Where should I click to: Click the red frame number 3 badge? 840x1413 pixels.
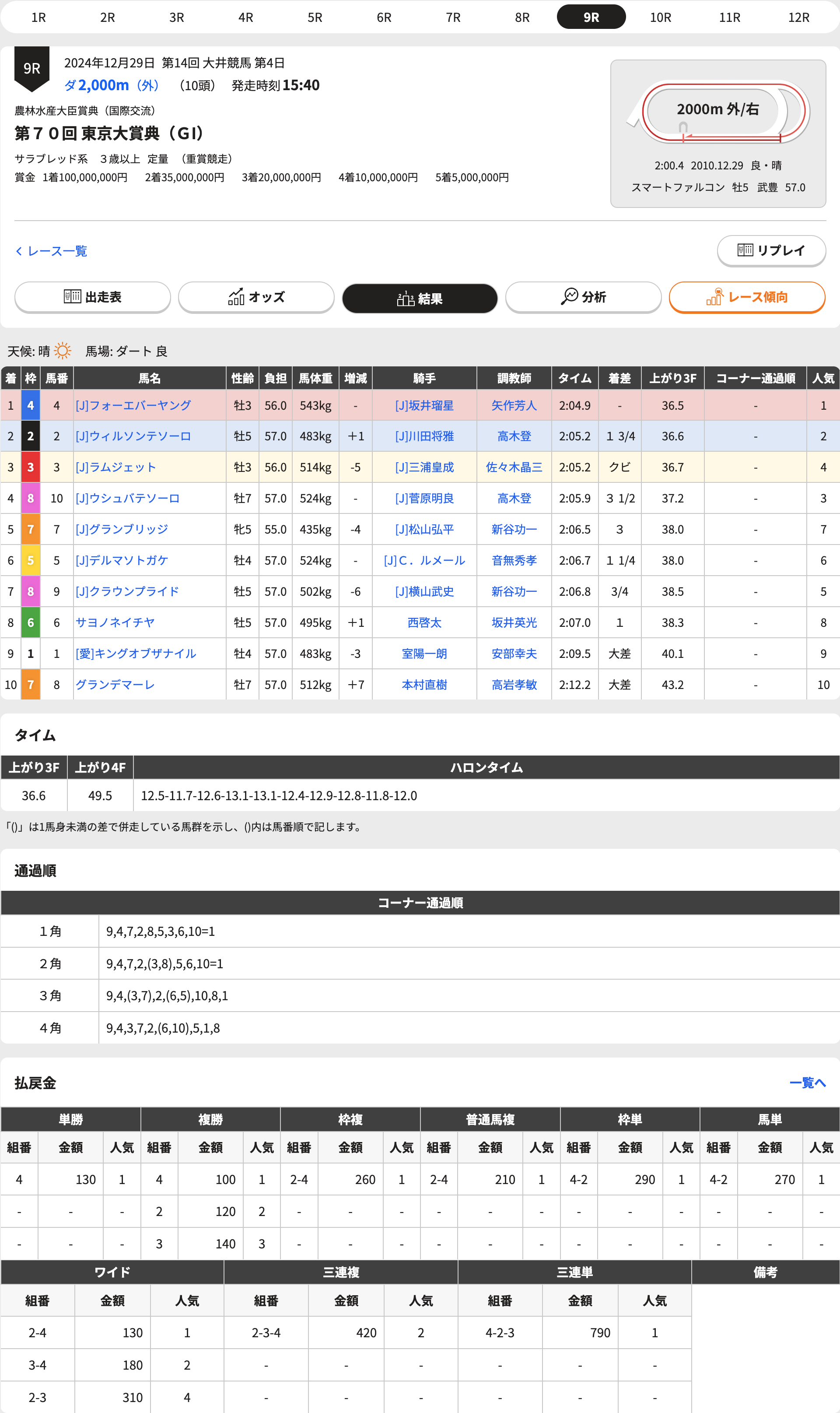point(31,467)
